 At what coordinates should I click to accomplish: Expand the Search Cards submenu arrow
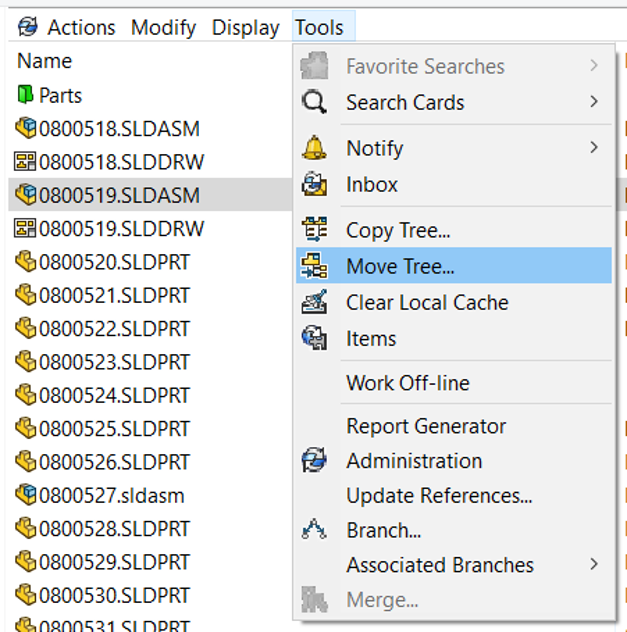[594, 102]
